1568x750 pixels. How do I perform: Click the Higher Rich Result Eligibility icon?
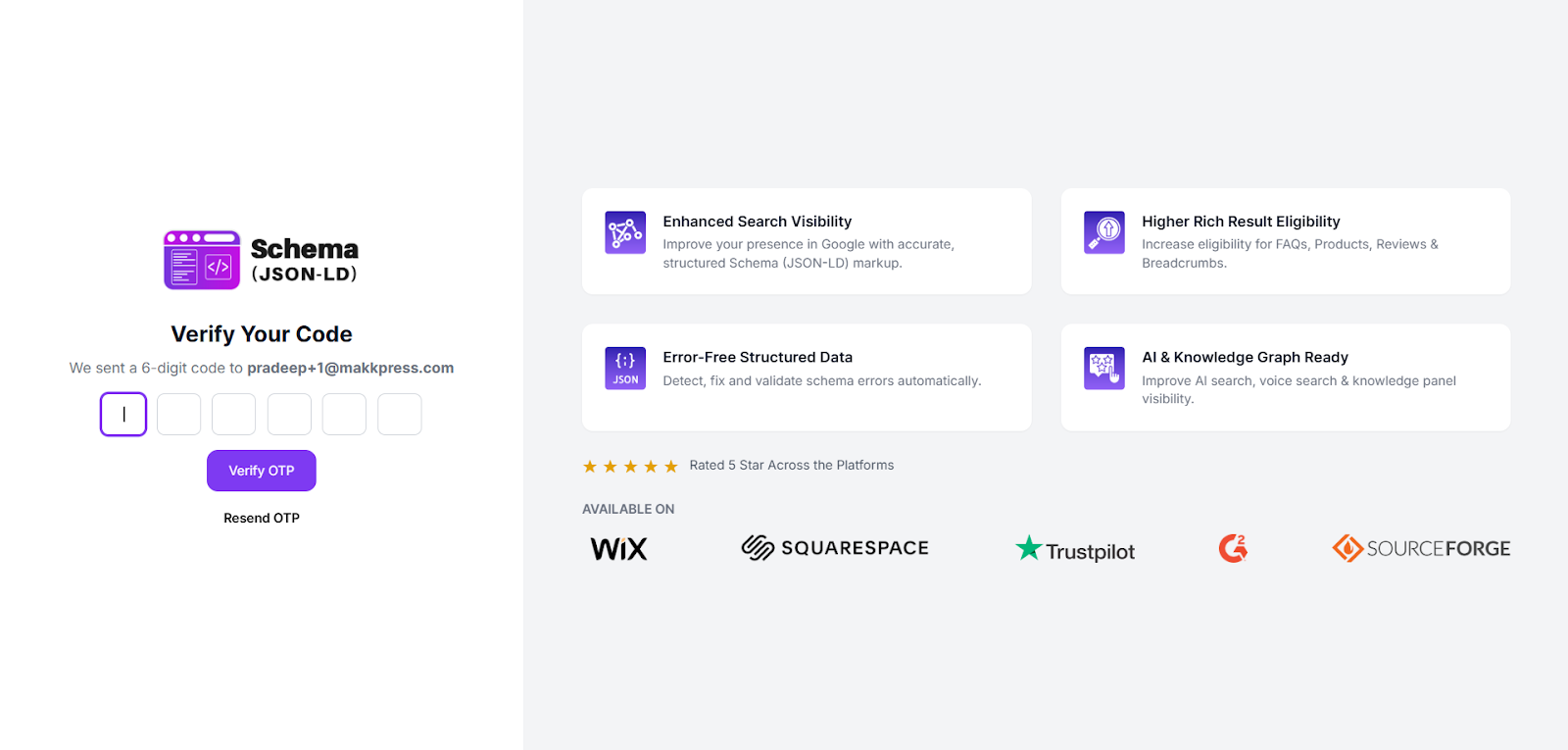pos(1103,232)
